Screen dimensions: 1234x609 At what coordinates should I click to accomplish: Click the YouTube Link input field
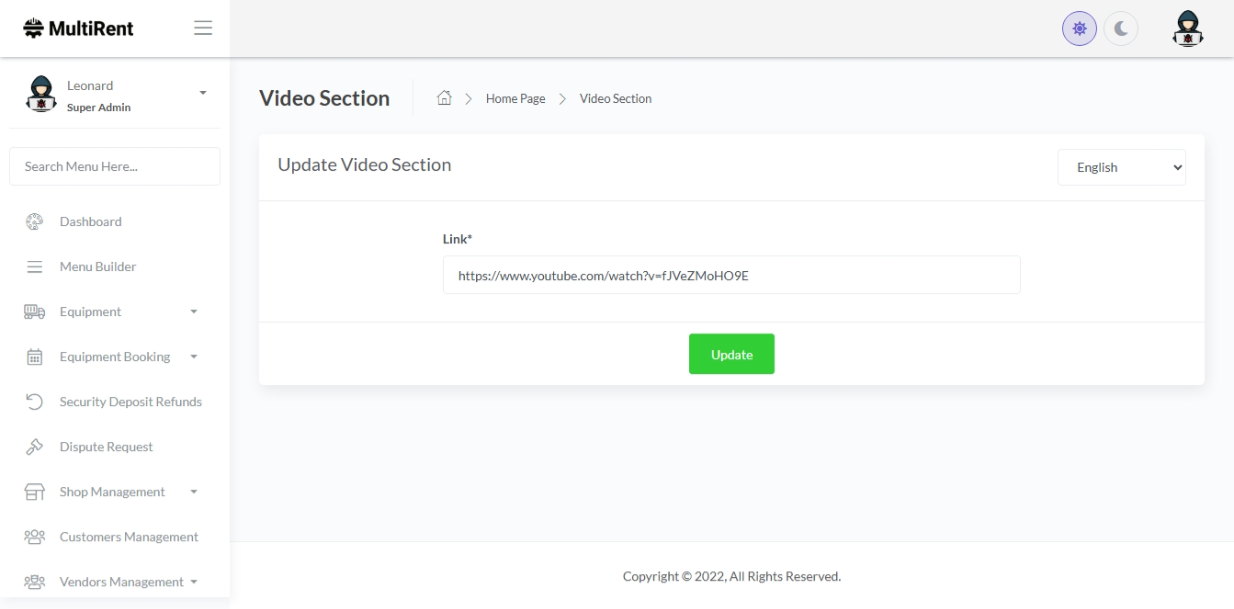(731, 274)
